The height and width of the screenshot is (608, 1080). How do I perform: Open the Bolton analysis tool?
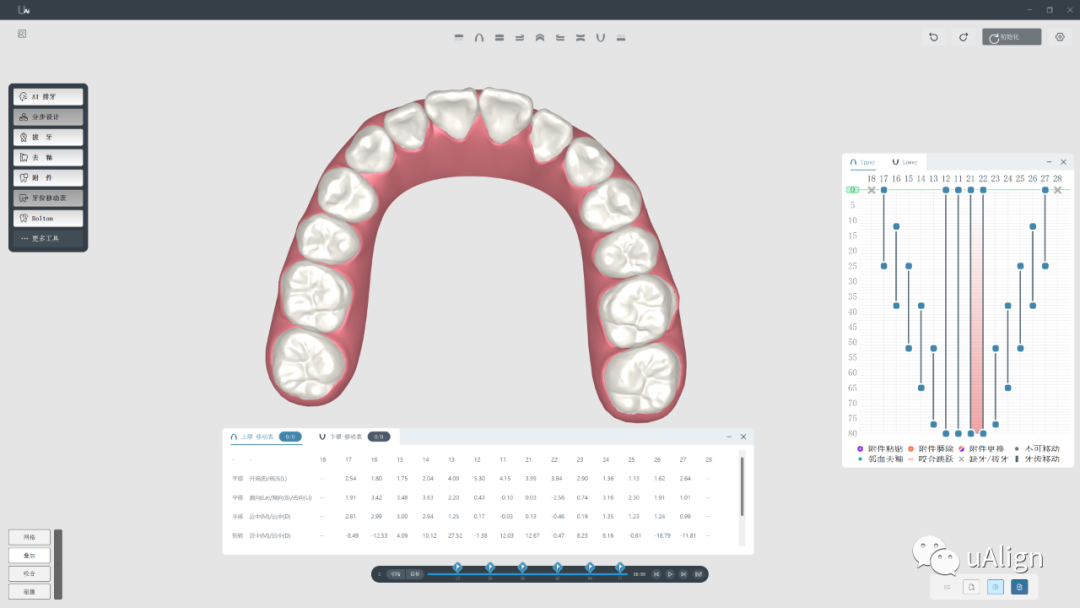tap(48, 218)
